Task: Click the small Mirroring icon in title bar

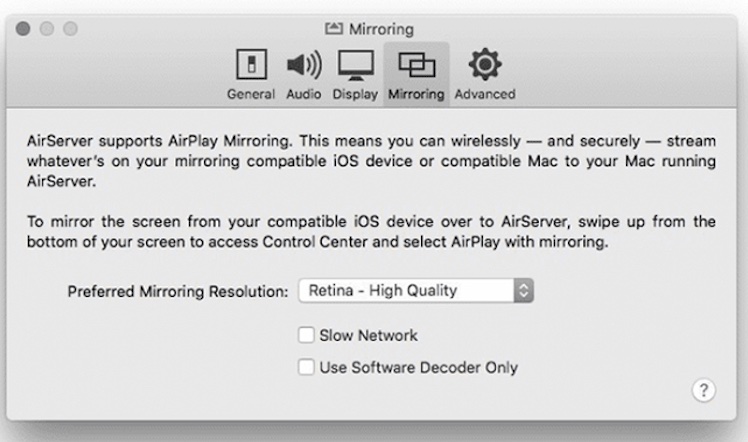Action: pos(333,29)
